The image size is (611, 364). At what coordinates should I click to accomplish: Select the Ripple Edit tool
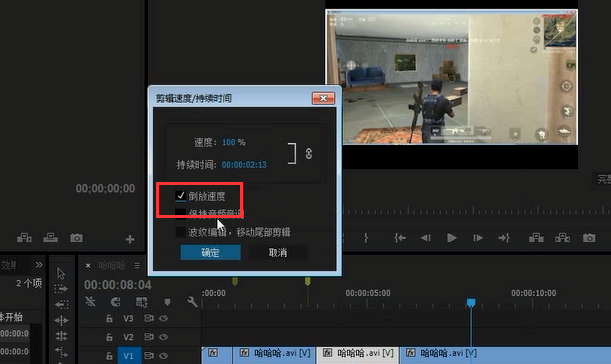tap(62, 304)
